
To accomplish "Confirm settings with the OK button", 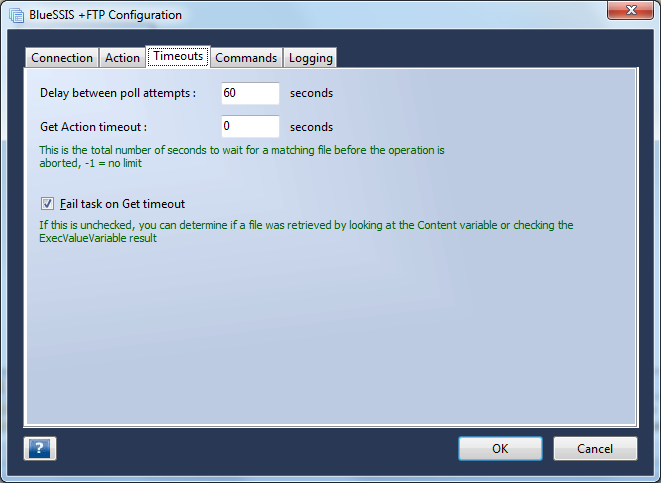I will coord(500,448).
